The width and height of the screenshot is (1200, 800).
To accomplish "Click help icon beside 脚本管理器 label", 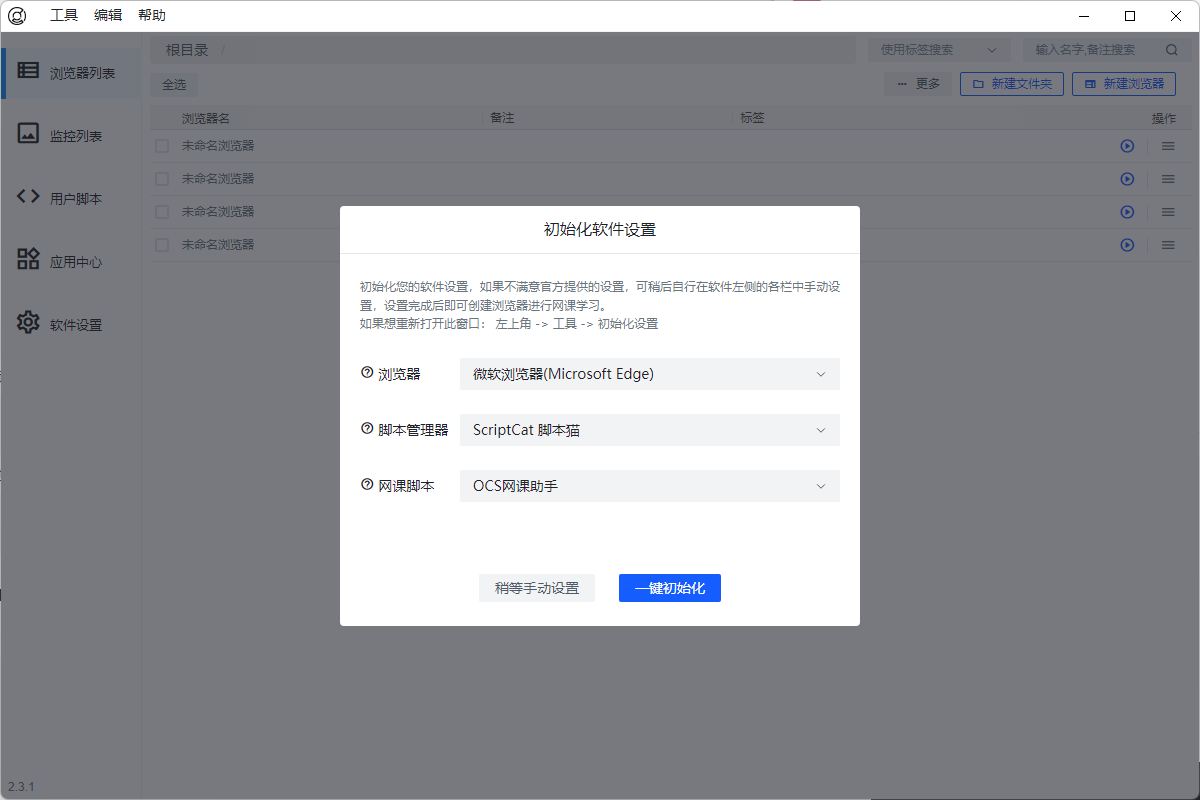I will click(367, 429).
